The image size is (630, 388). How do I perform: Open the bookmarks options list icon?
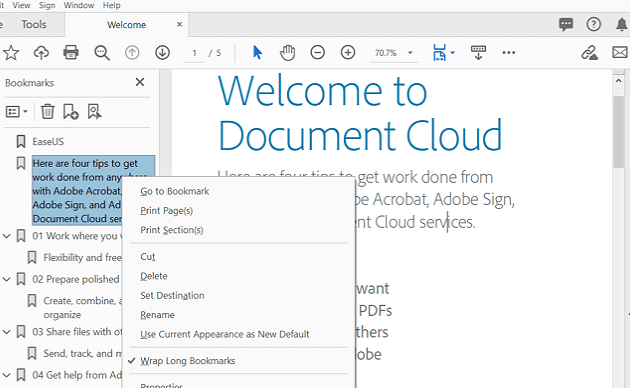pos(16,111)
